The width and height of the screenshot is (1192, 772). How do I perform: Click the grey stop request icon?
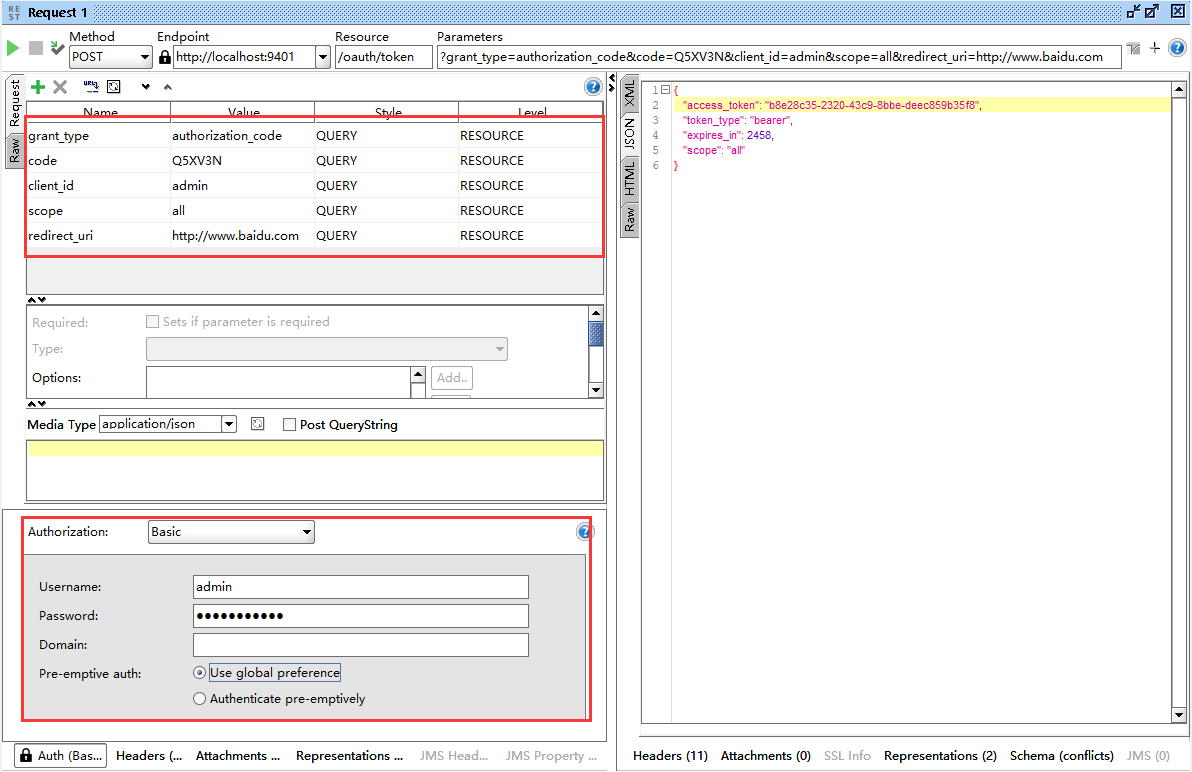pos(36,48)
